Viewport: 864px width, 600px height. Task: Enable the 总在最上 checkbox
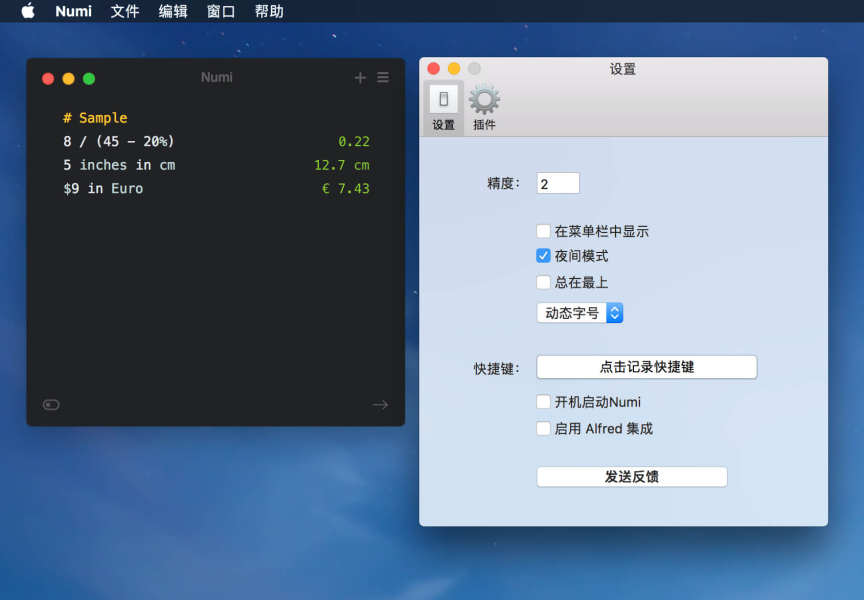543,282
